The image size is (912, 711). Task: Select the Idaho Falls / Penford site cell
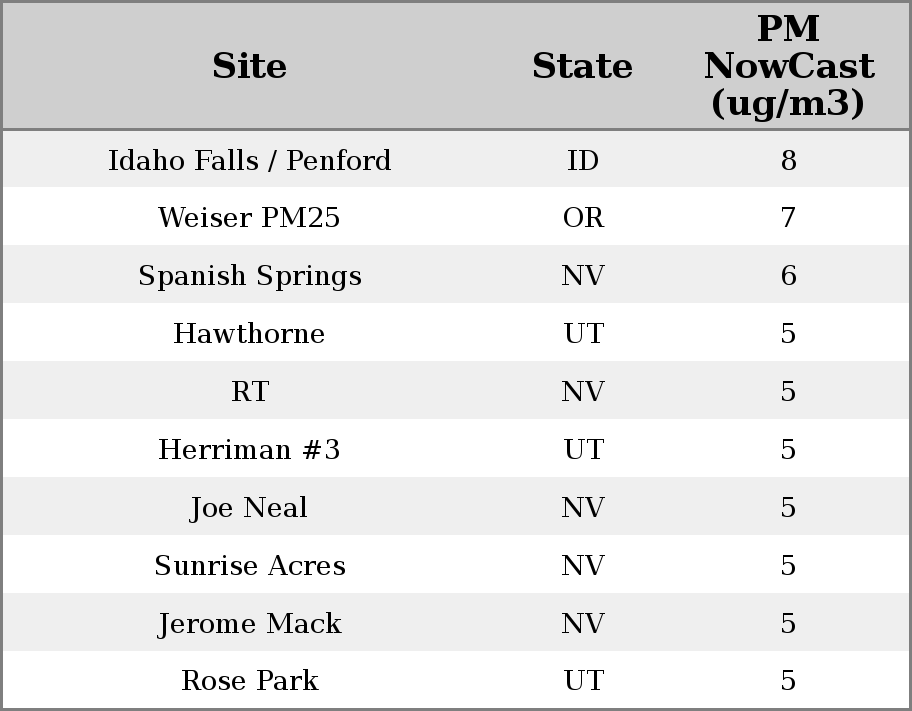click(x=250, y=160)
